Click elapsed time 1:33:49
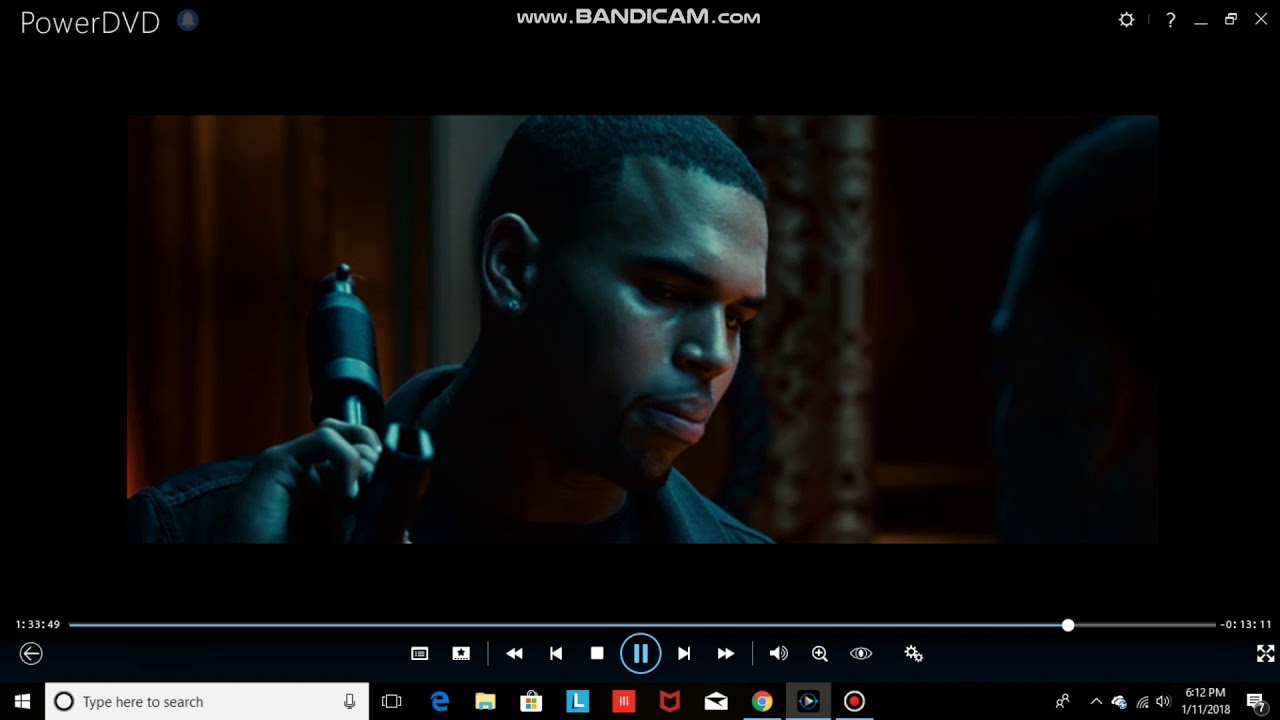Image resolution: width=1280 pixels, height=720 pixels. point(38,625)
